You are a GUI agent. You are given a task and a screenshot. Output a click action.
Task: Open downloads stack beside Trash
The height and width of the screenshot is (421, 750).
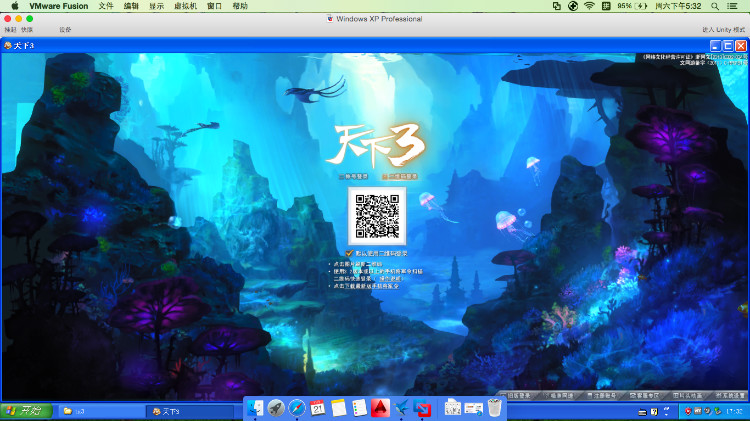pos(474,408)
